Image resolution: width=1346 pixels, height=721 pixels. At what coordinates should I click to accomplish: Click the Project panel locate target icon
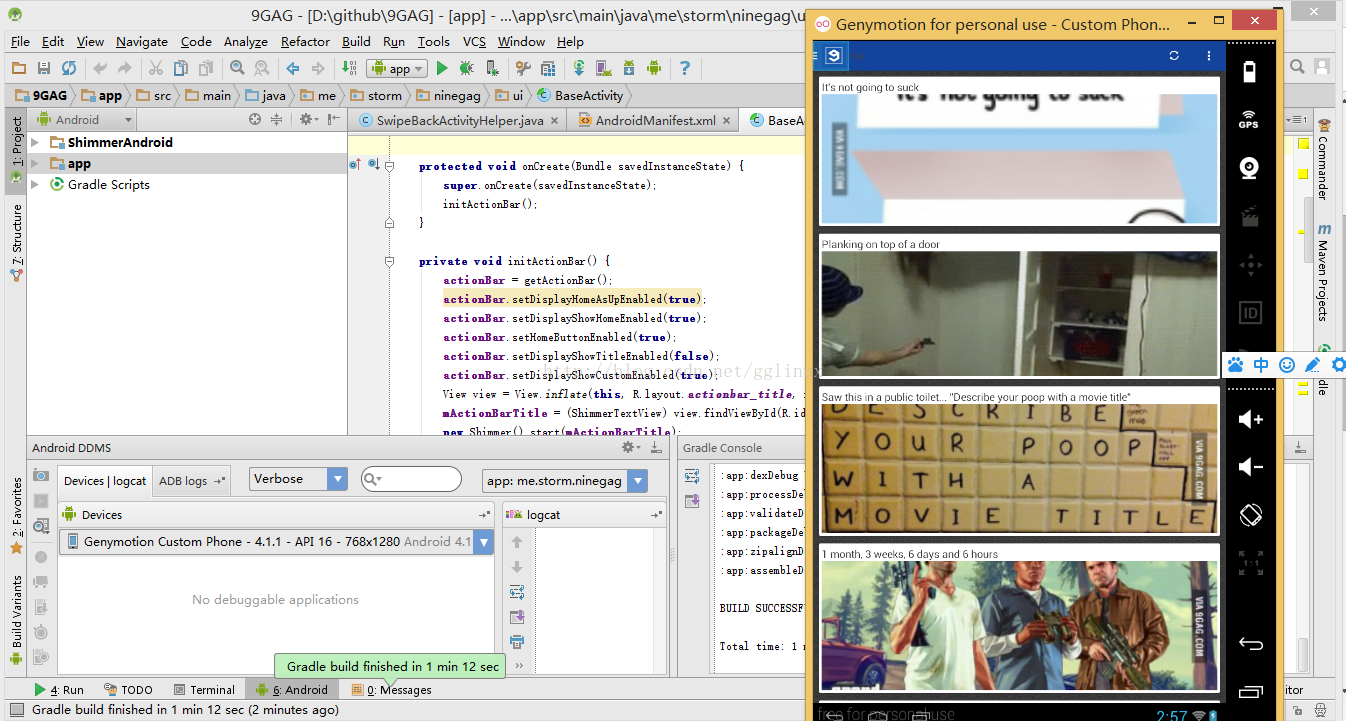point(255,119)
